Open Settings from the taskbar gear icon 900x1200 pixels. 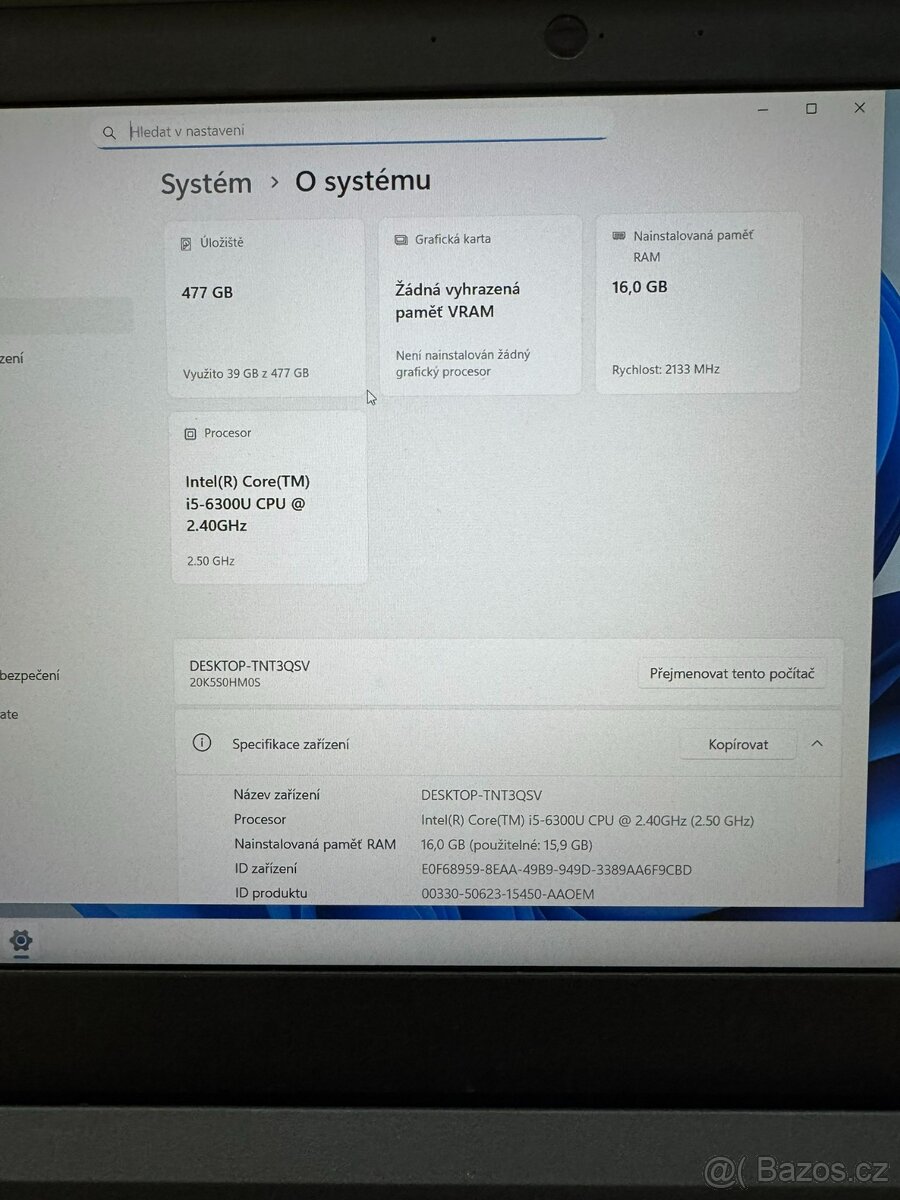click(x=20, y=940)
